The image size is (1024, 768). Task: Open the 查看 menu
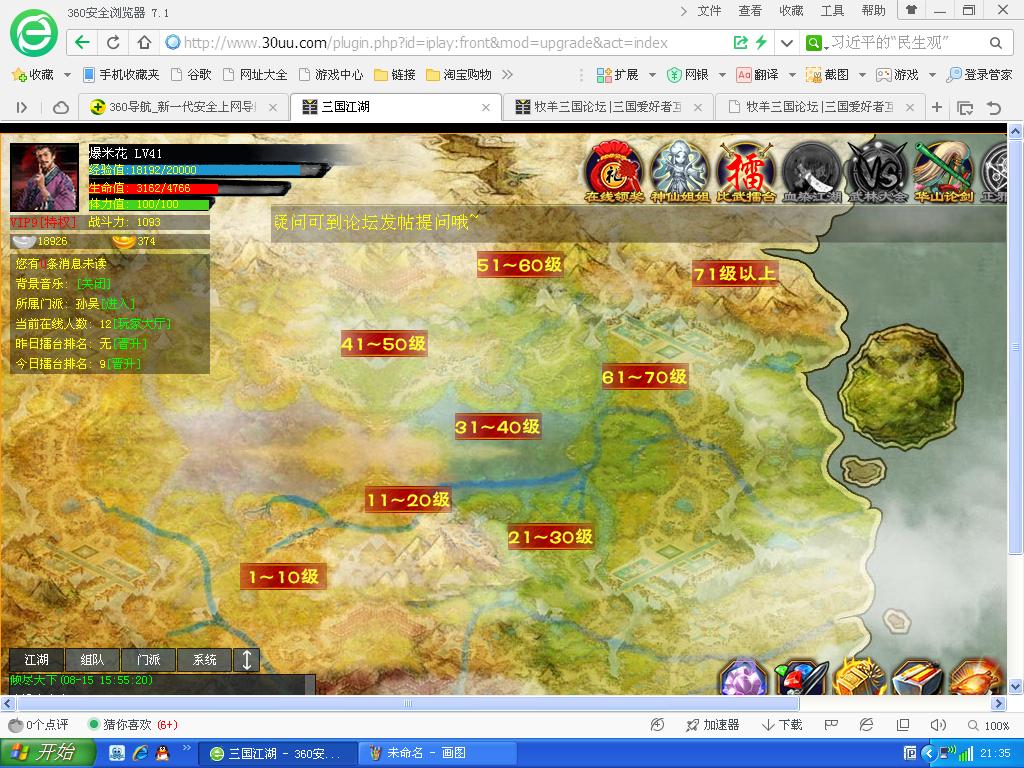750,10
